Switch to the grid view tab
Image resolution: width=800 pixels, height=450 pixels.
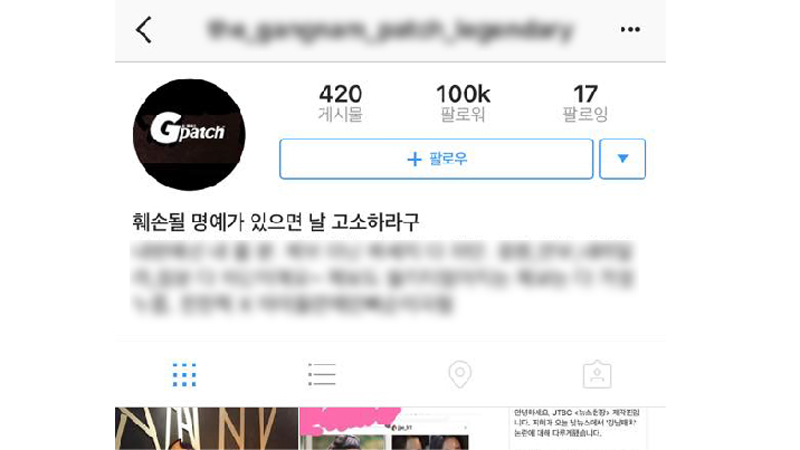(184, 375)
